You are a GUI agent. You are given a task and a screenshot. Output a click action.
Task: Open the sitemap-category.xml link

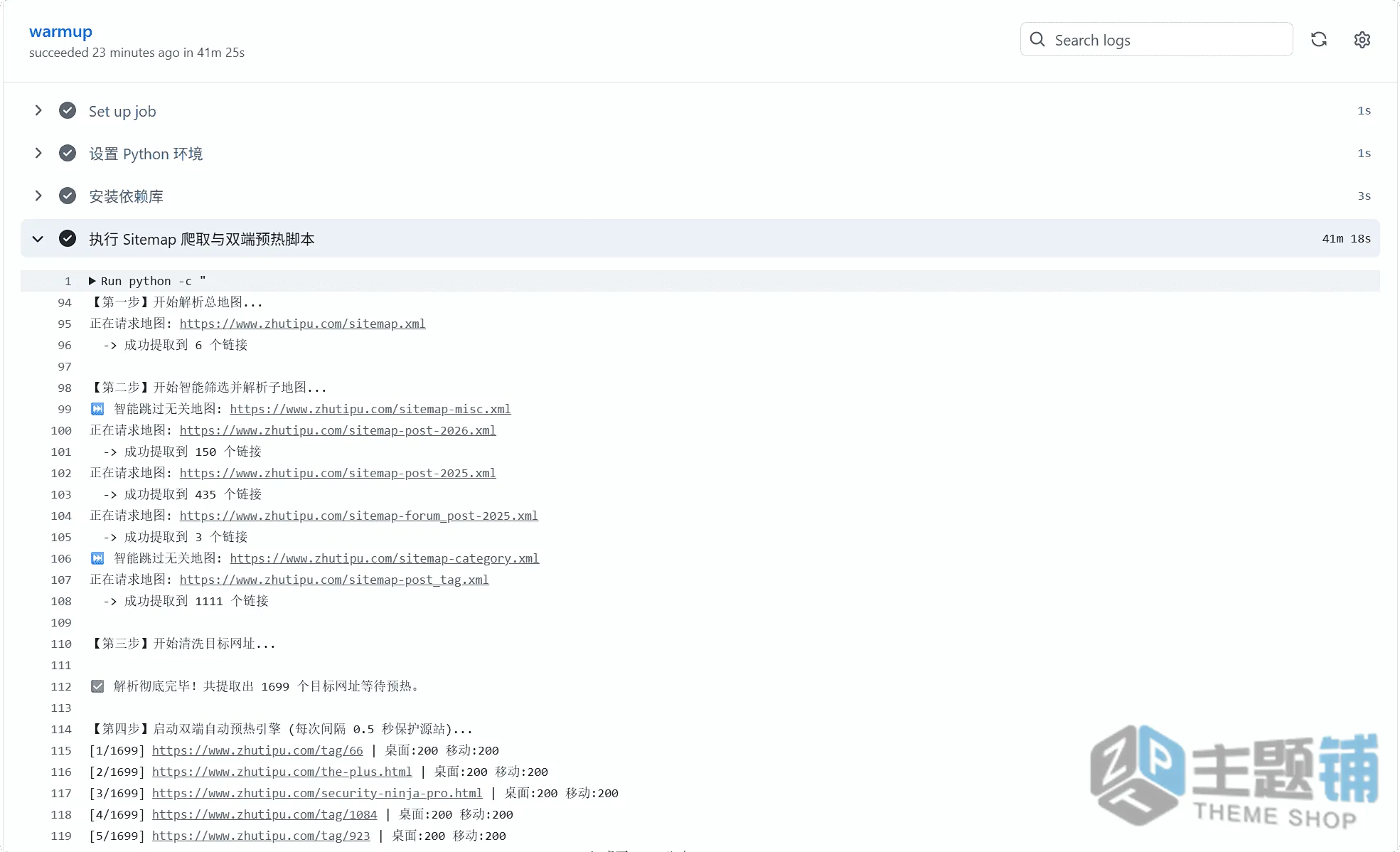click(385, 558)
